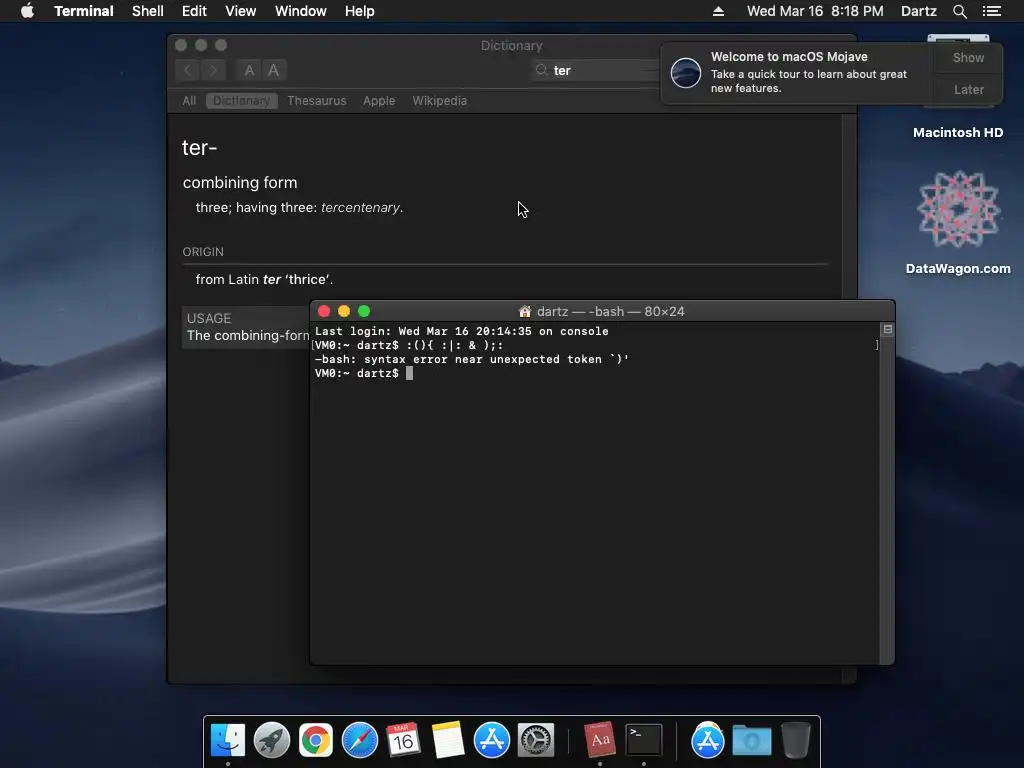Open the Terminal application menu
The height and width of the screenshot is (768, 1024).
coord(84,11)
